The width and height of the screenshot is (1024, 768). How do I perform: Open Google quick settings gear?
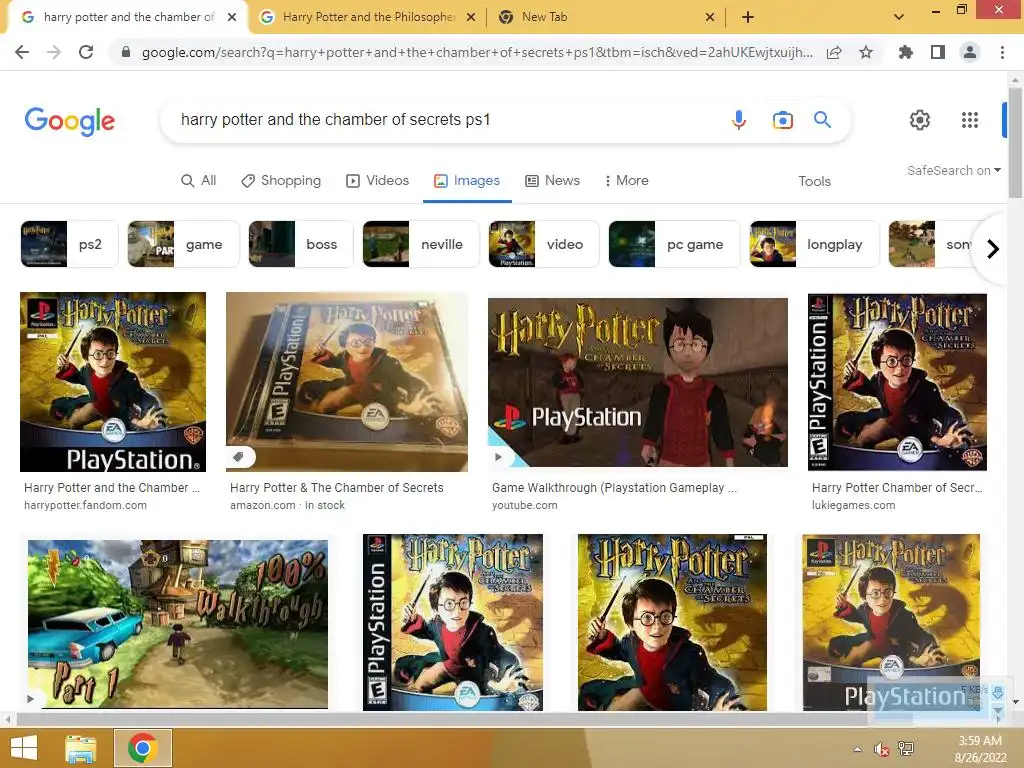coord(920,120)
